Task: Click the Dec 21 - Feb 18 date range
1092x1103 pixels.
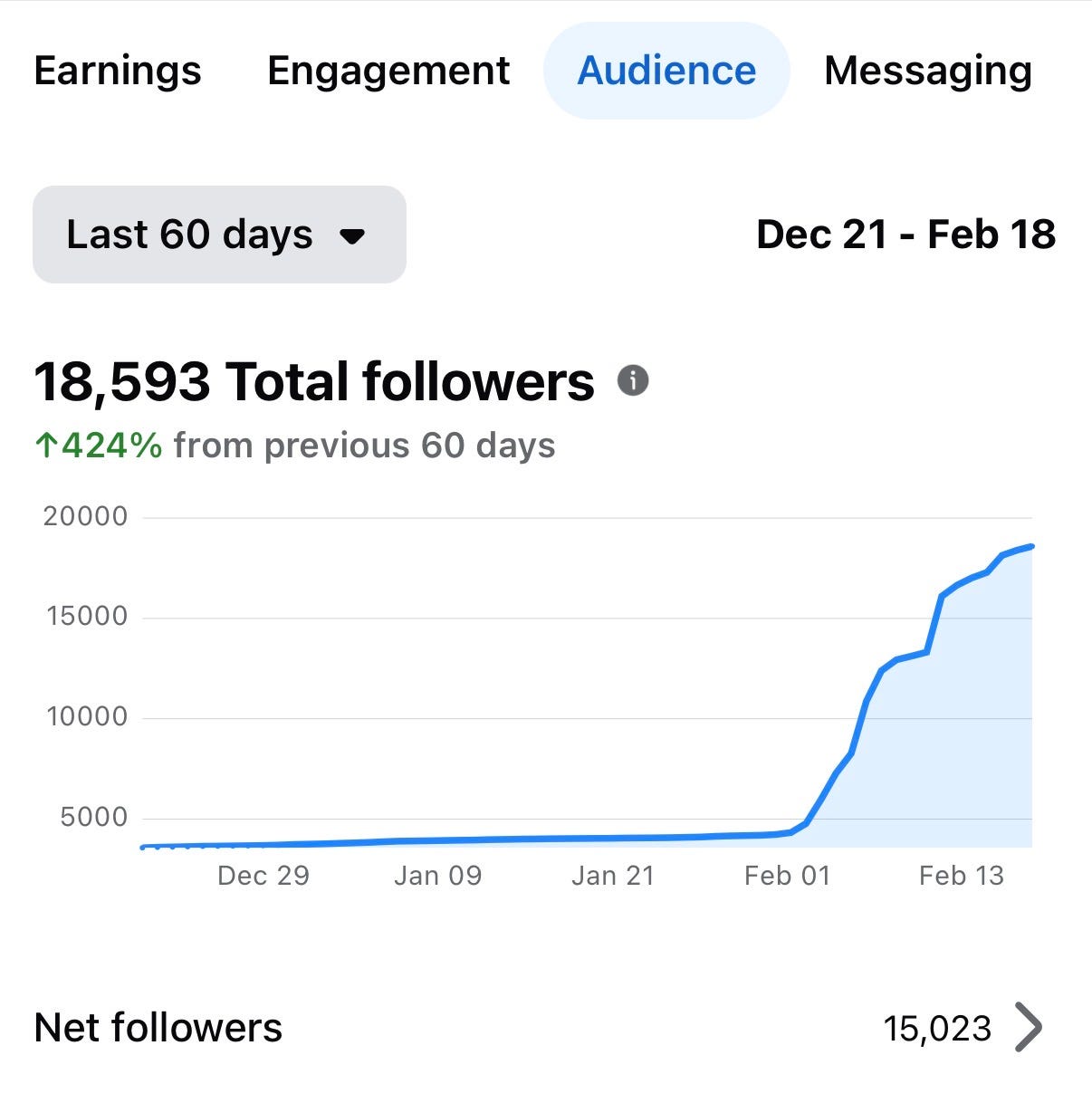Action: click(905, 235)
